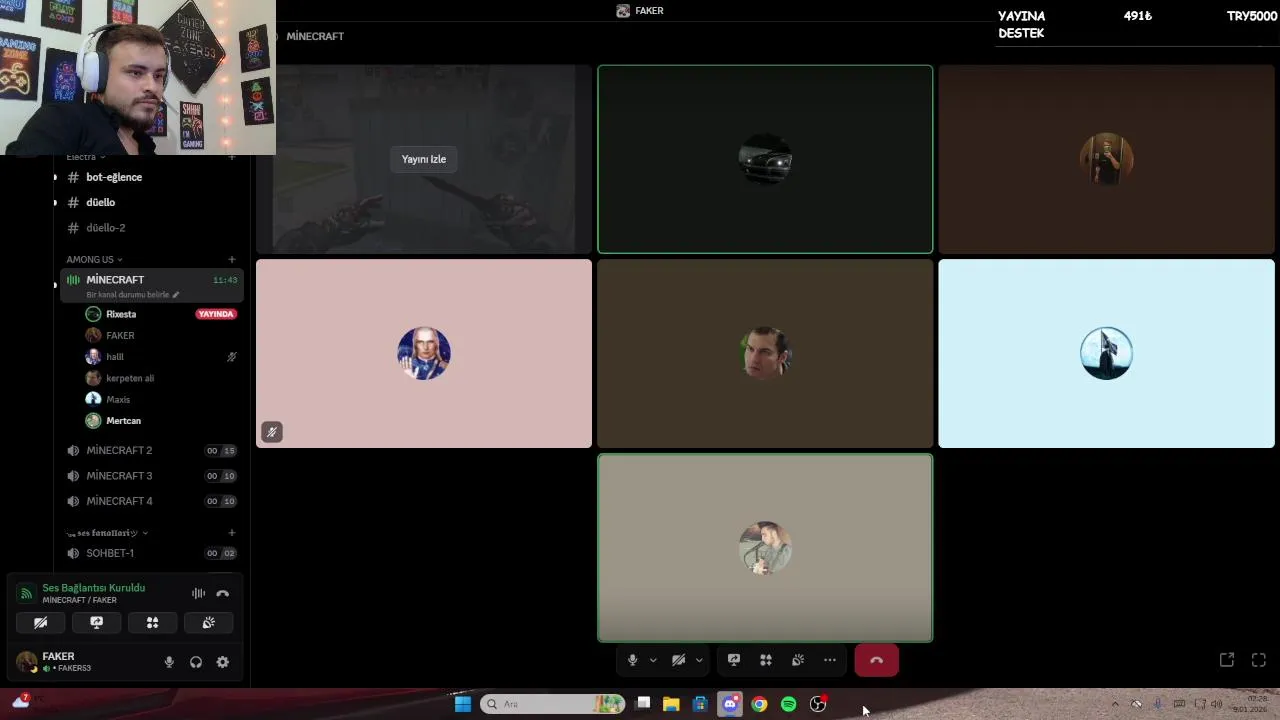Deafen with headphones icon in user panel
The height and width of the screenshot is (720, 1280).
[x=196, y=662]
